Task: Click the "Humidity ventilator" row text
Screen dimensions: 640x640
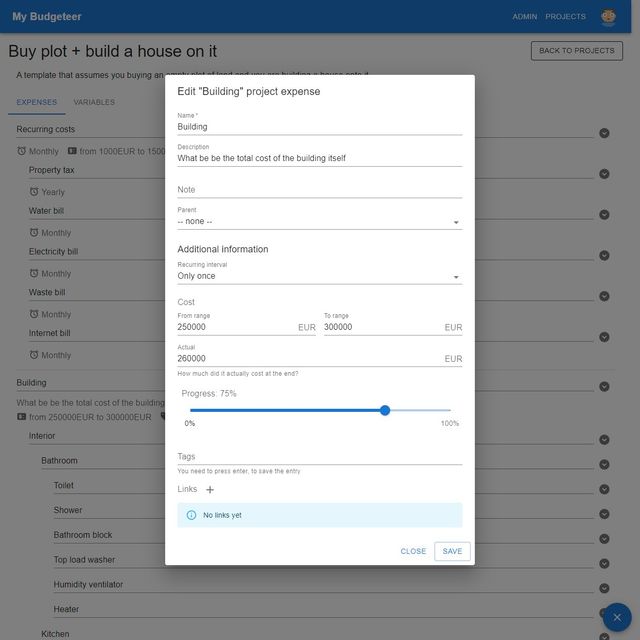Action: tap(88, 584)
